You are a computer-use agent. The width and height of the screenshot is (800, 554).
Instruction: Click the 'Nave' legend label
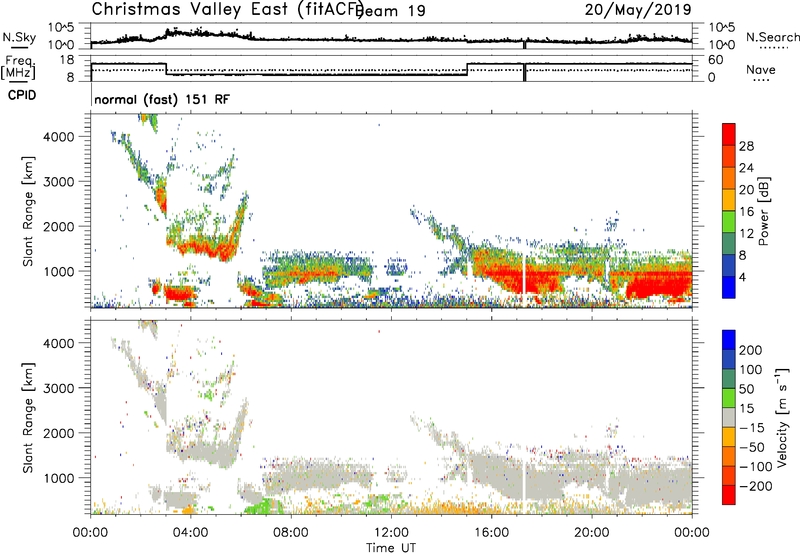click(x=760, y=69)
